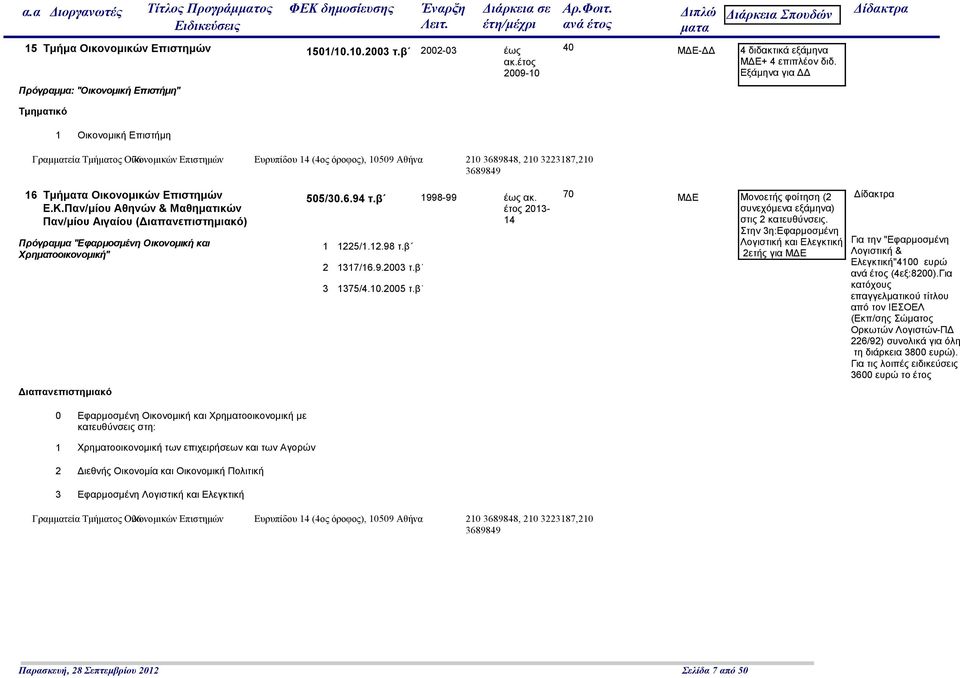Click 'Πρόγραμμα "Εφαρμοσμένη Οικονομική και Χρηματοοικονομική"'
960x678 pixels.
(x=114, y=249)
